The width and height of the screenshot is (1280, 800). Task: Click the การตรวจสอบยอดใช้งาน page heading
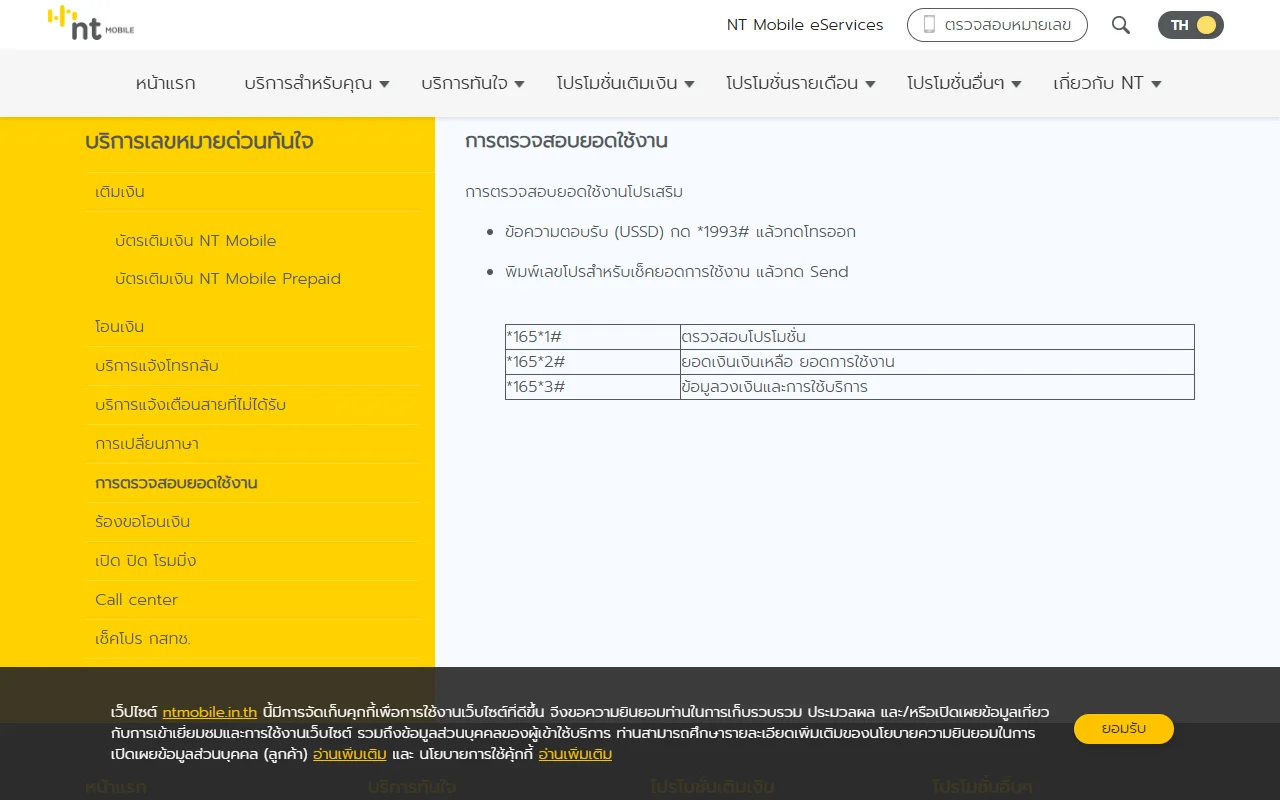567,141
